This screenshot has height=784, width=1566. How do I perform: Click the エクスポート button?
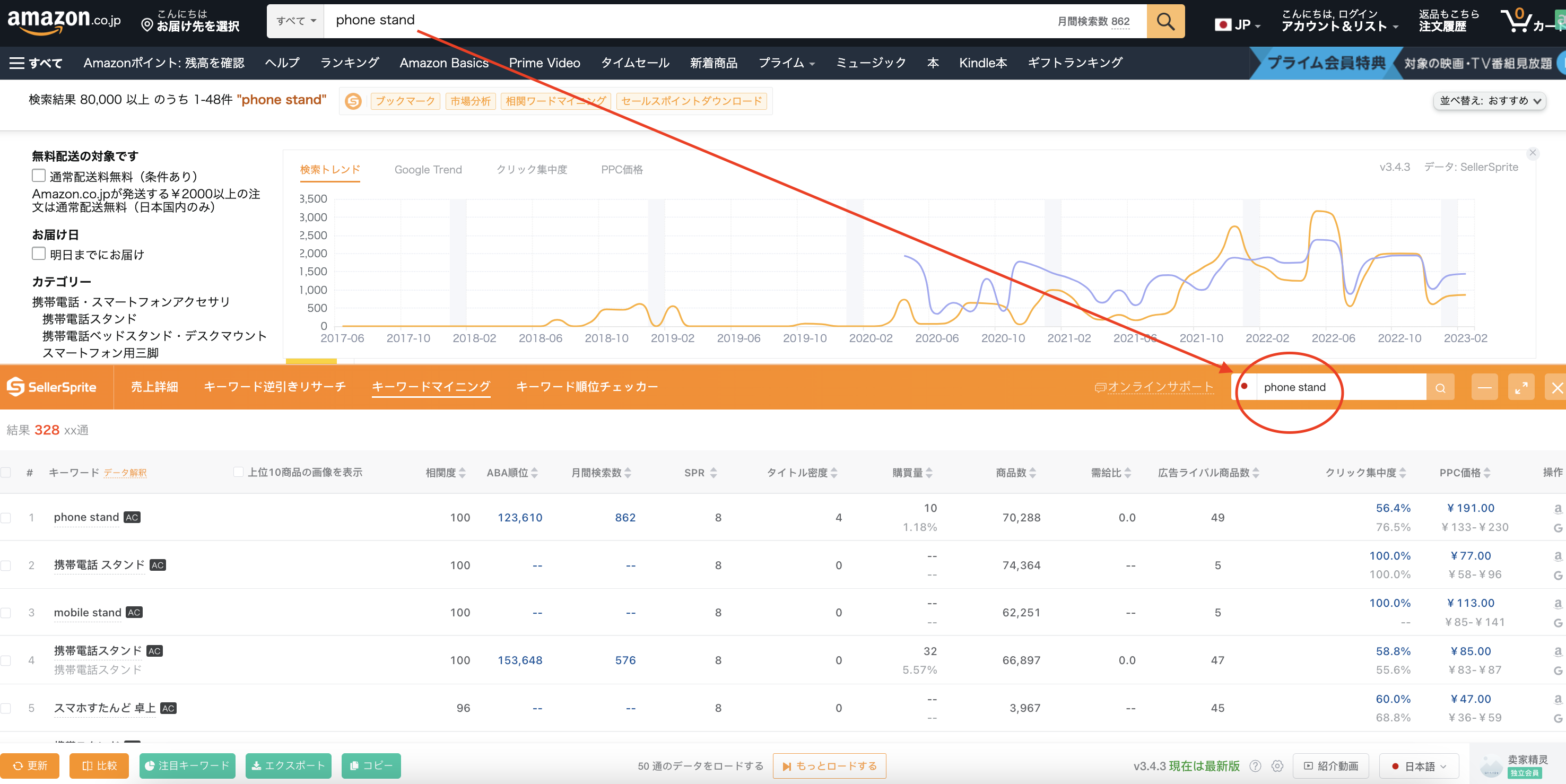tap(288, 766)
